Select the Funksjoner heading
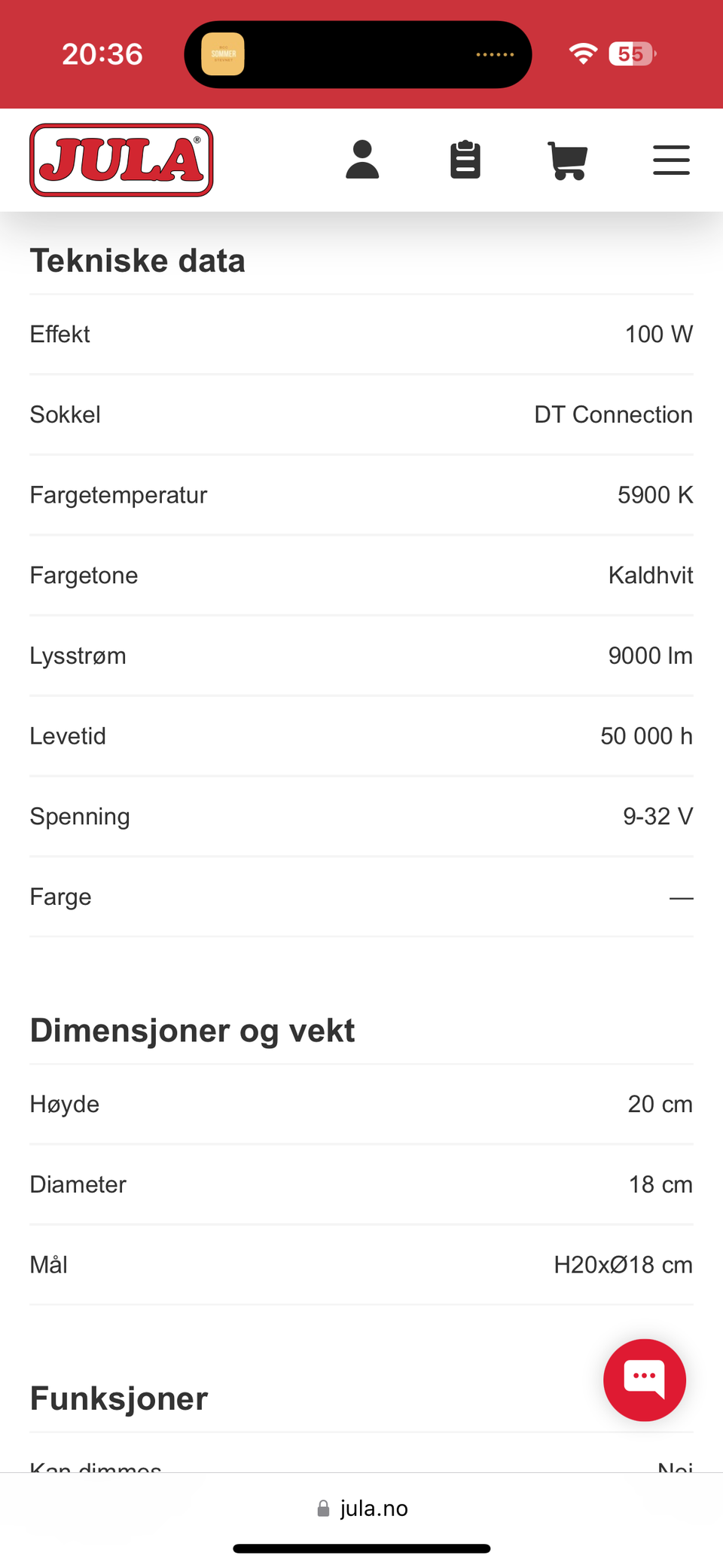 tap(119, 1398)
